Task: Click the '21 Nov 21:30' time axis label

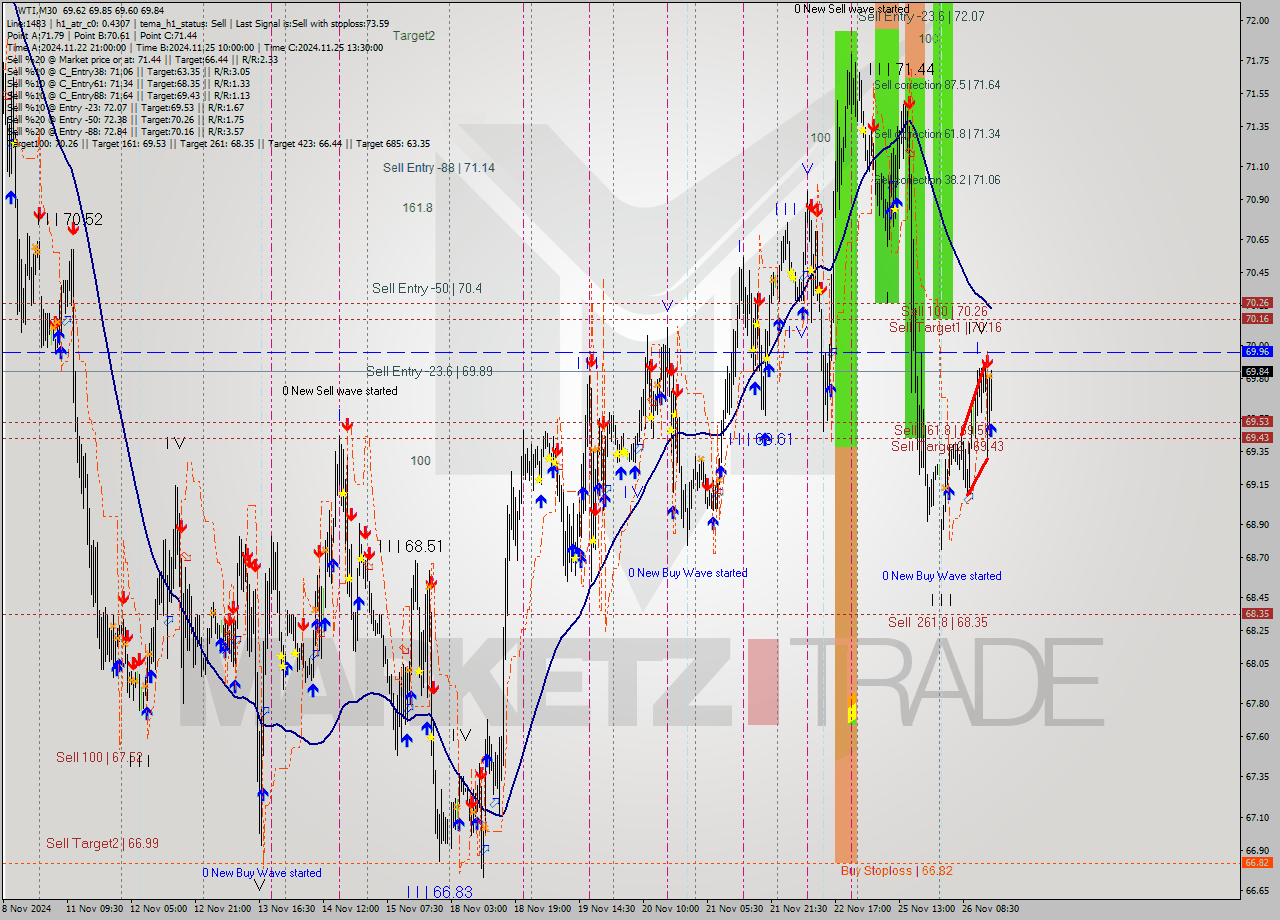Action: (797, 910)
